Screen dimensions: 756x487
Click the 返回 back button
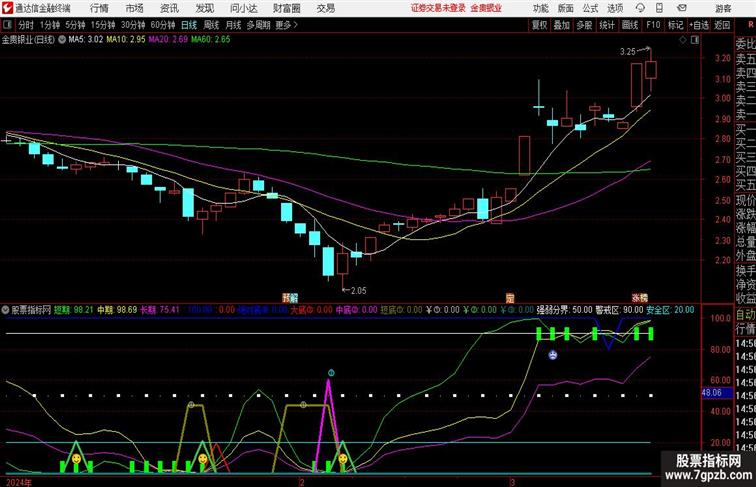(x=722, y=25)
